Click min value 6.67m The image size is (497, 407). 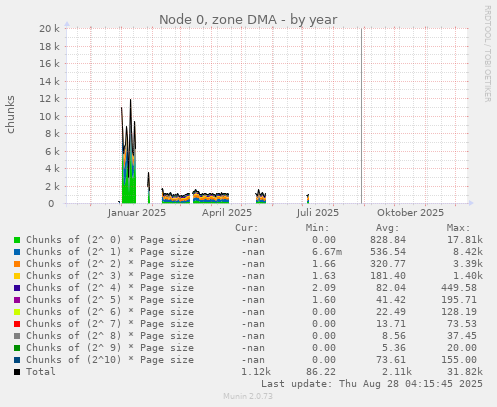coord(327,252)
